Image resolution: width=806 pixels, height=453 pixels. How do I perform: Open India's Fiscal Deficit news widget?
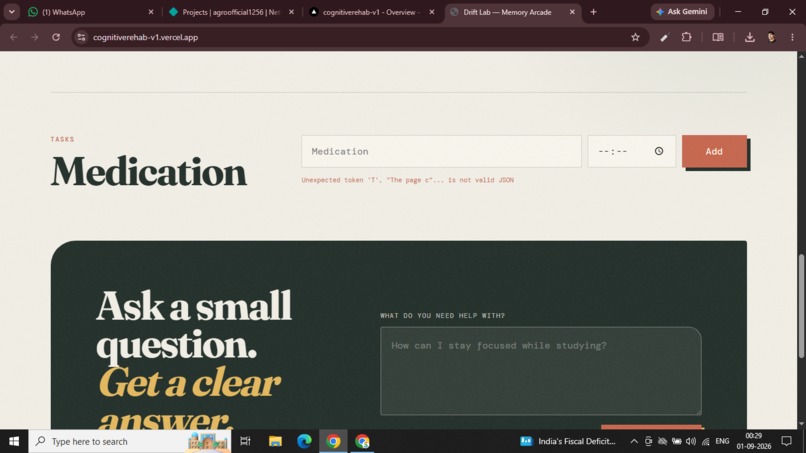point(567,441)
